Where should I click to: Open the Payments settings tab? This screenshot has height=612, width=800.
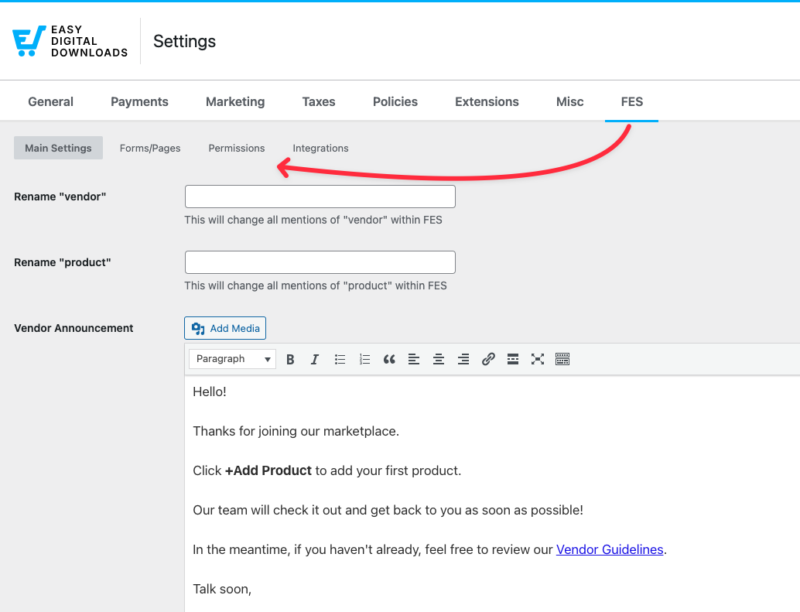click(x=139, y=101)
